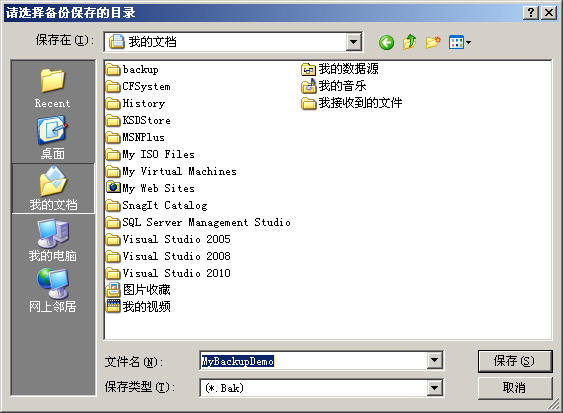Viewport: 563px width, 413px height.
Task: Go back with the green arrow icon
Action: (386, 42)
